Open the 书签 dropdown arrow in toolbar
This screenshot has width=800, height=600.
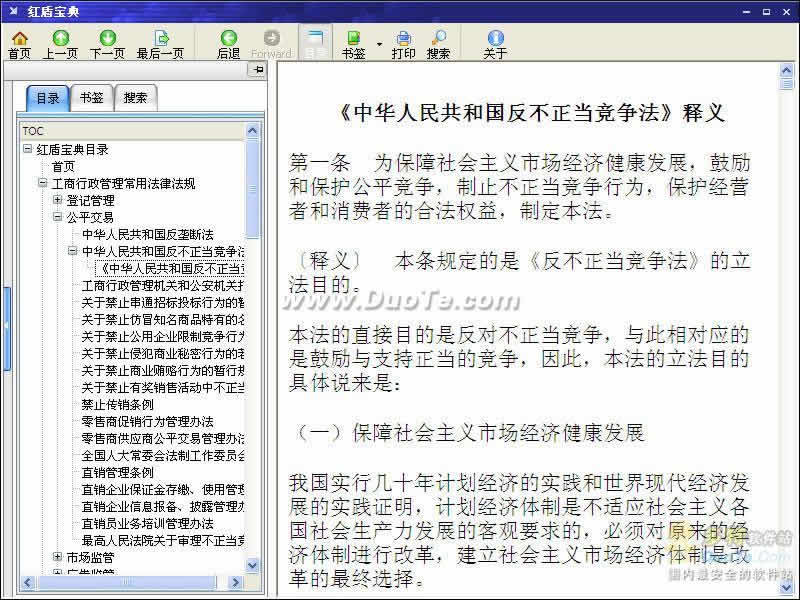pos(379,44)
